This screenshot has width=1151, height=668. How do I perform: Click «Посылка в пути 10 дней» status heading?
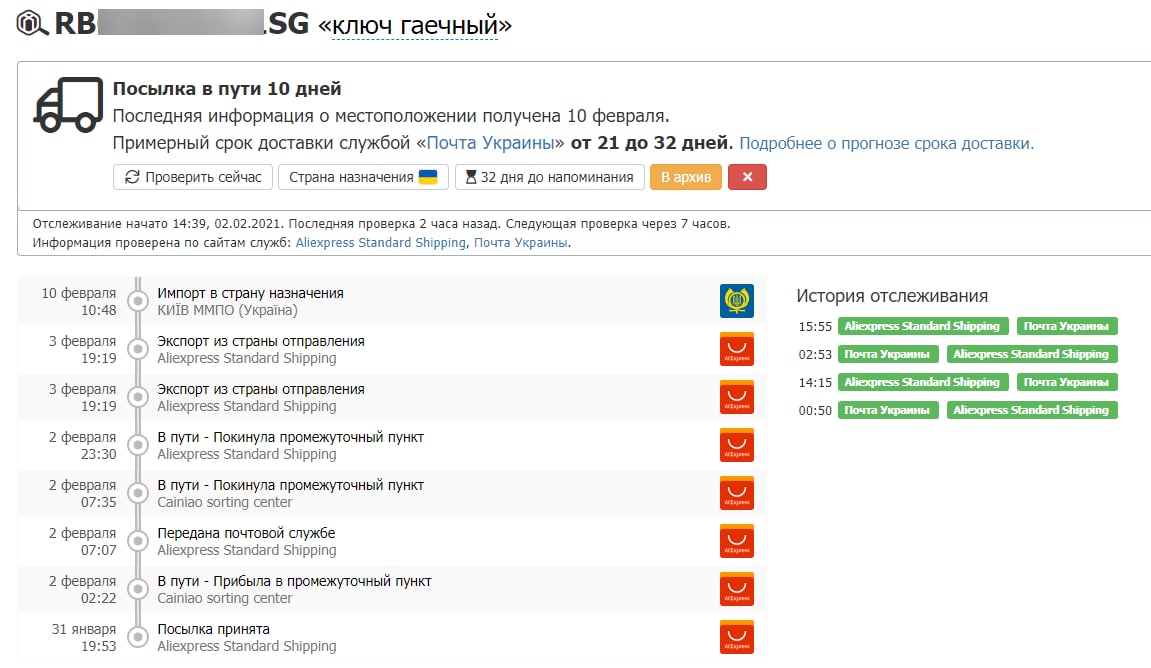(x=227, y=89)
